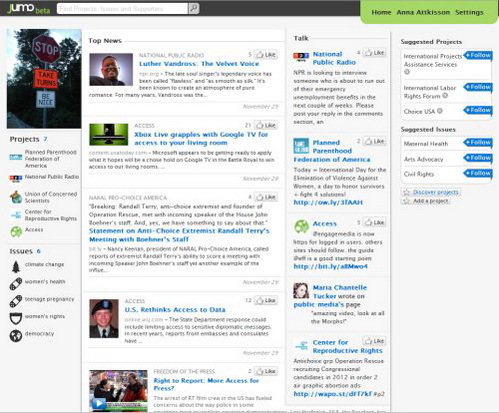Open Statement on Anti-Choice Extremist Randall Terry headline

click(x=179, y=235)
